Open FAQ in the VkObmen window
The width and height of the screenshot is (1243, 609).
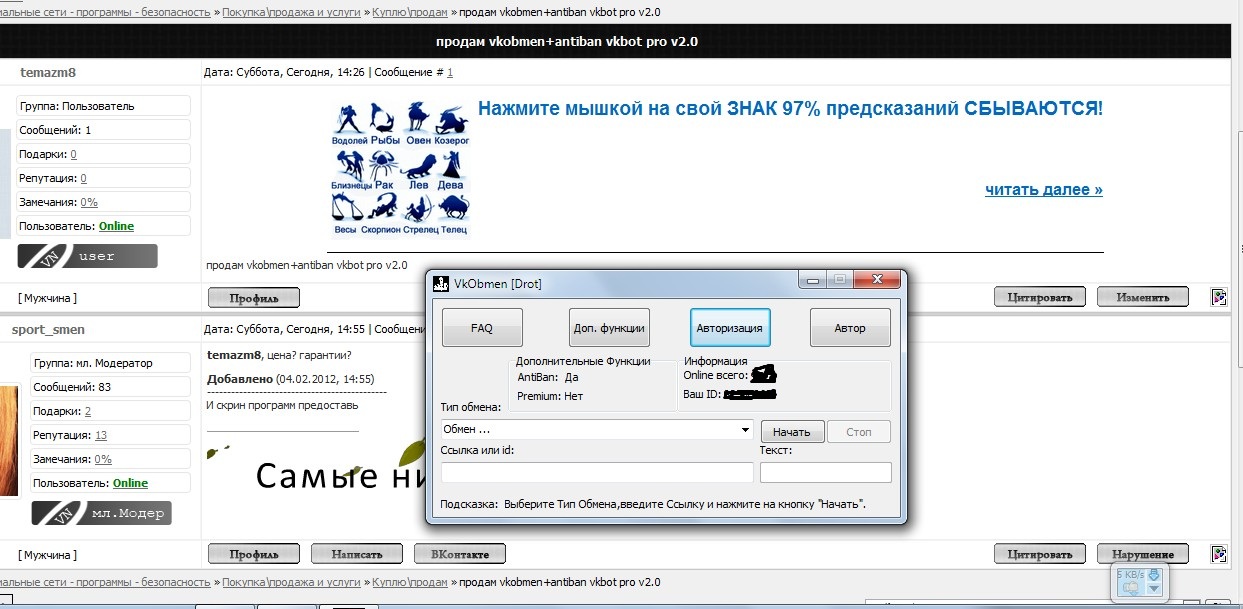coord(482,327)
